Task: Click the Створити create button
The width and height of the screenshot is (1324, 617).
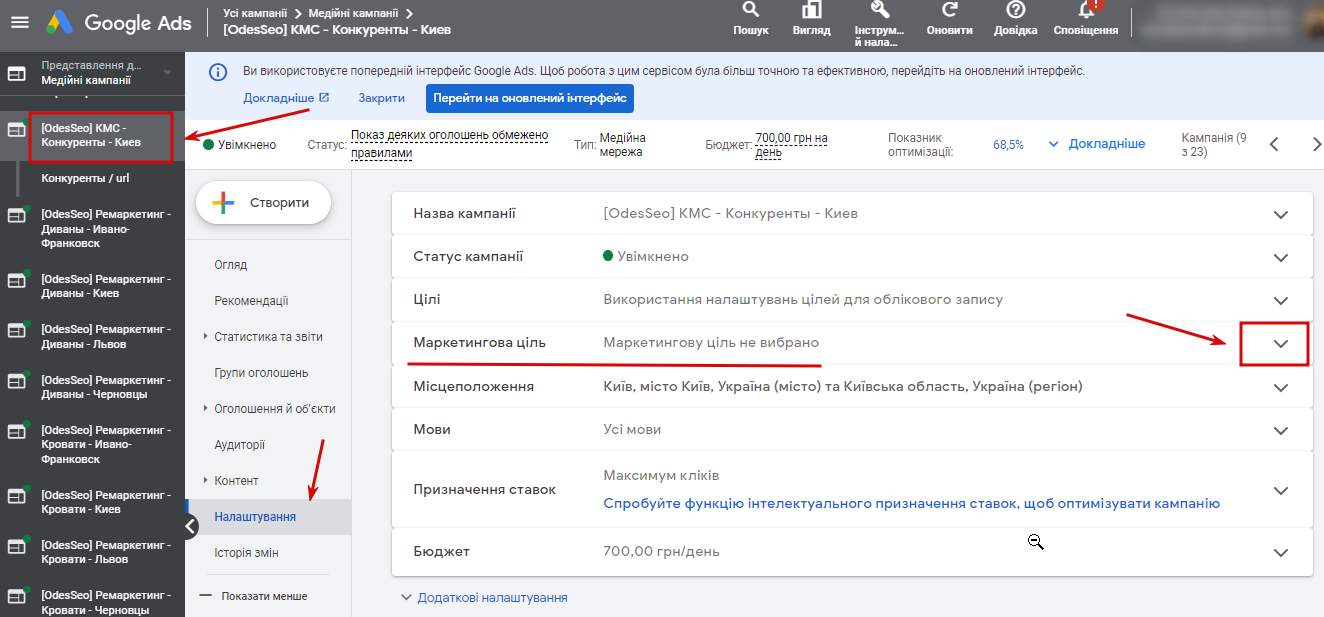Action: coord(263,202)
